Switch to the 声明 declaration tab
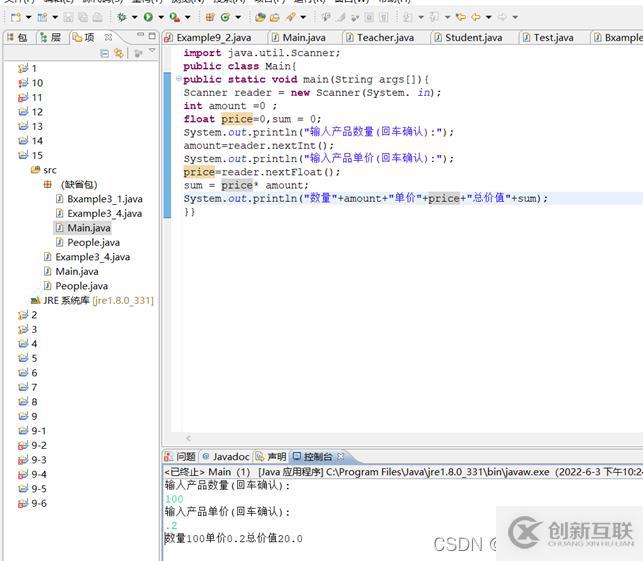This screenshot has height=561, width=643. 271,456
